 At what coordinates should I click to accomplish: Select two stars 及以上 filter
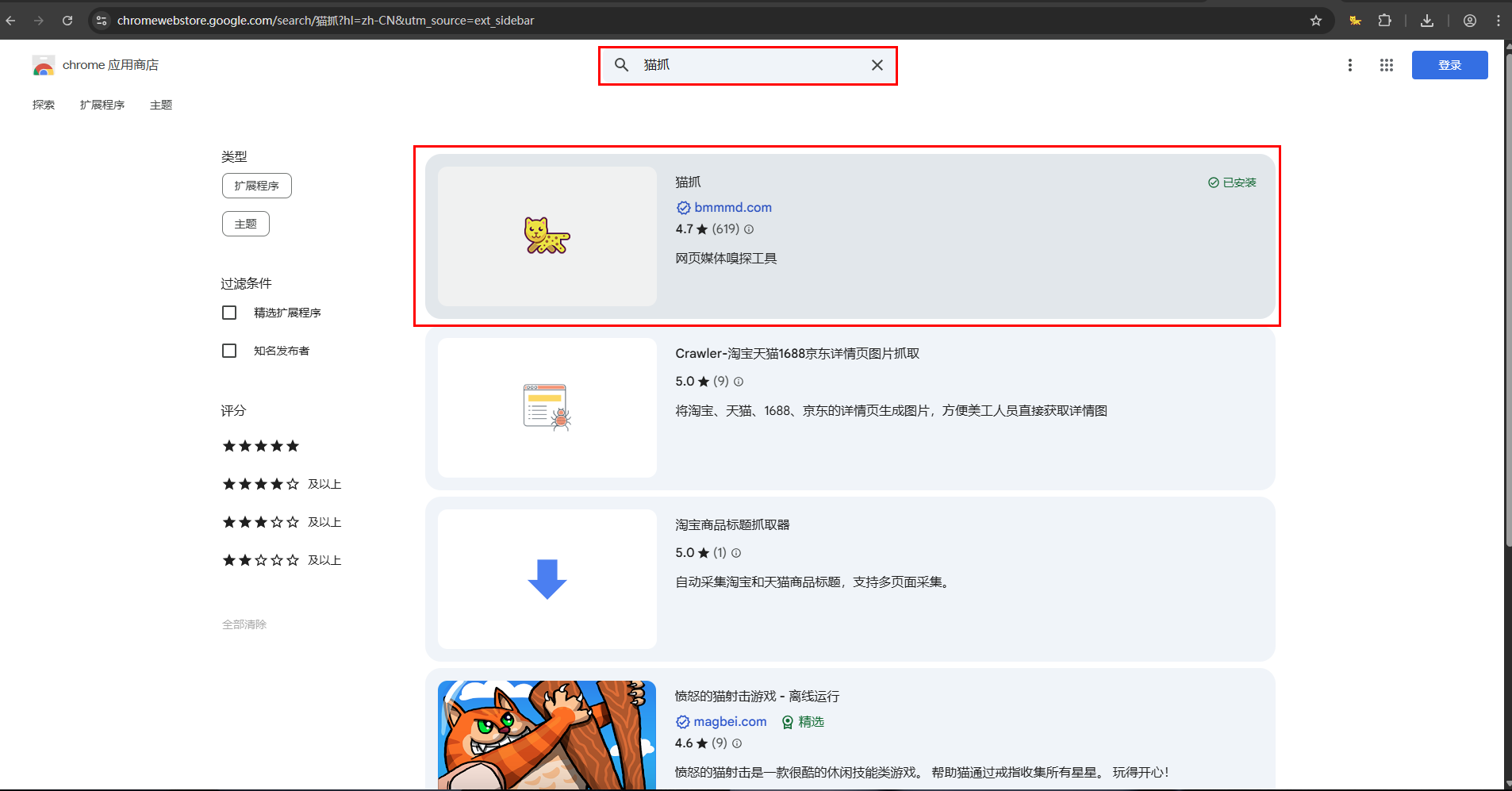click(x=282, y=560)
